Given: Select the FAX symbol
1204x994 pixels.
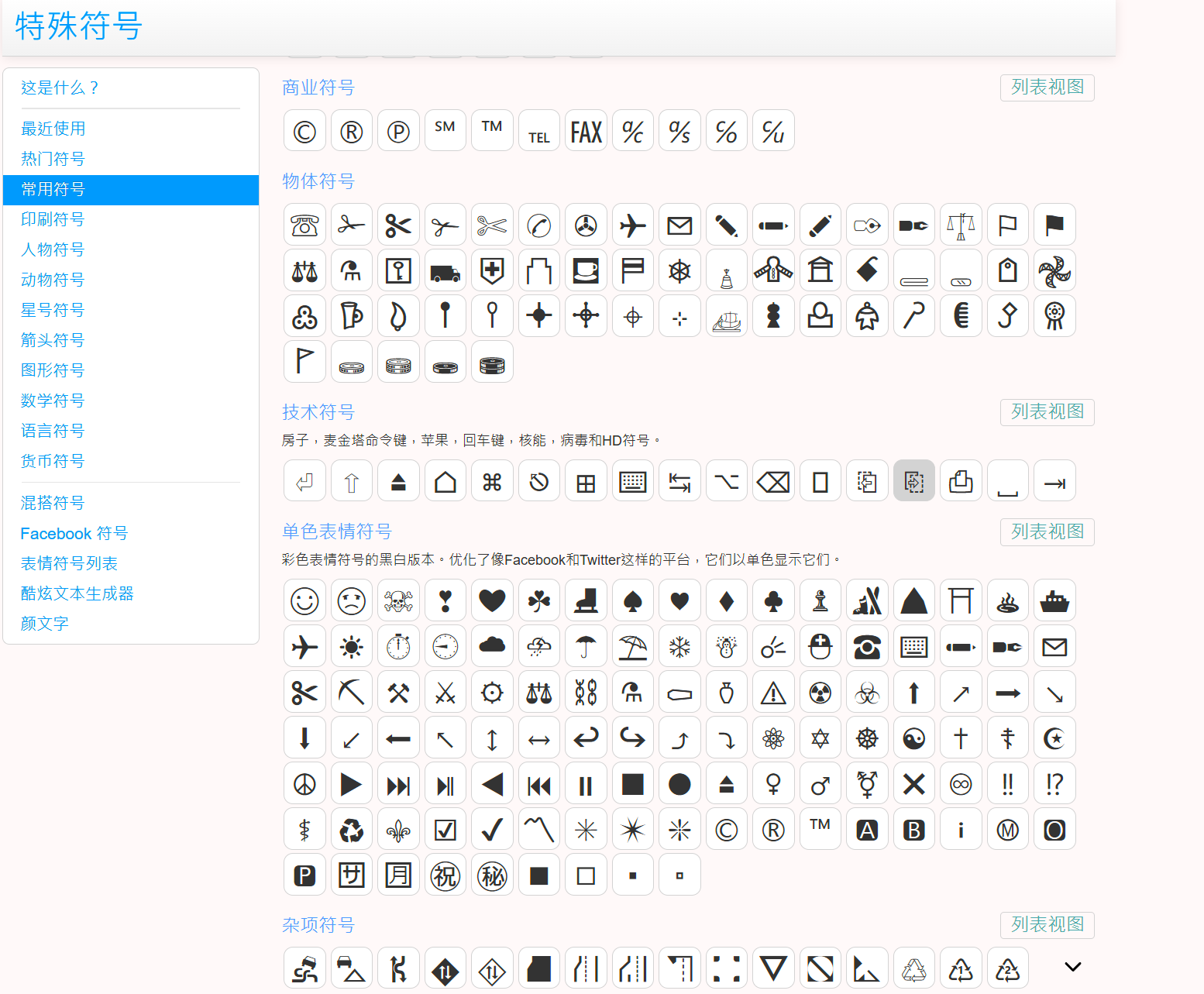Looking at the screenshot, I should point(586,132).
